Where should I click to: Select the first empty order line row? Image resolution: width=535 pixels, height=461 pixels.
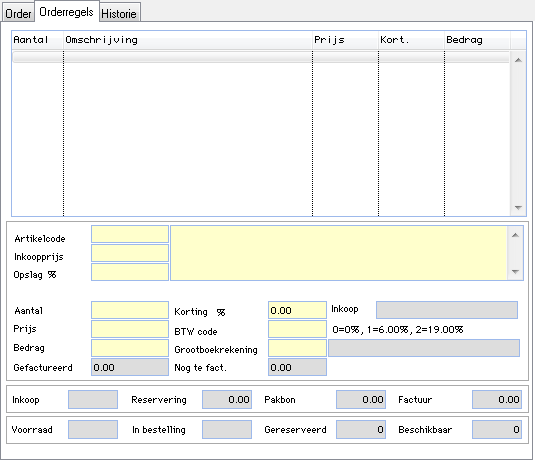coord(261,57)
